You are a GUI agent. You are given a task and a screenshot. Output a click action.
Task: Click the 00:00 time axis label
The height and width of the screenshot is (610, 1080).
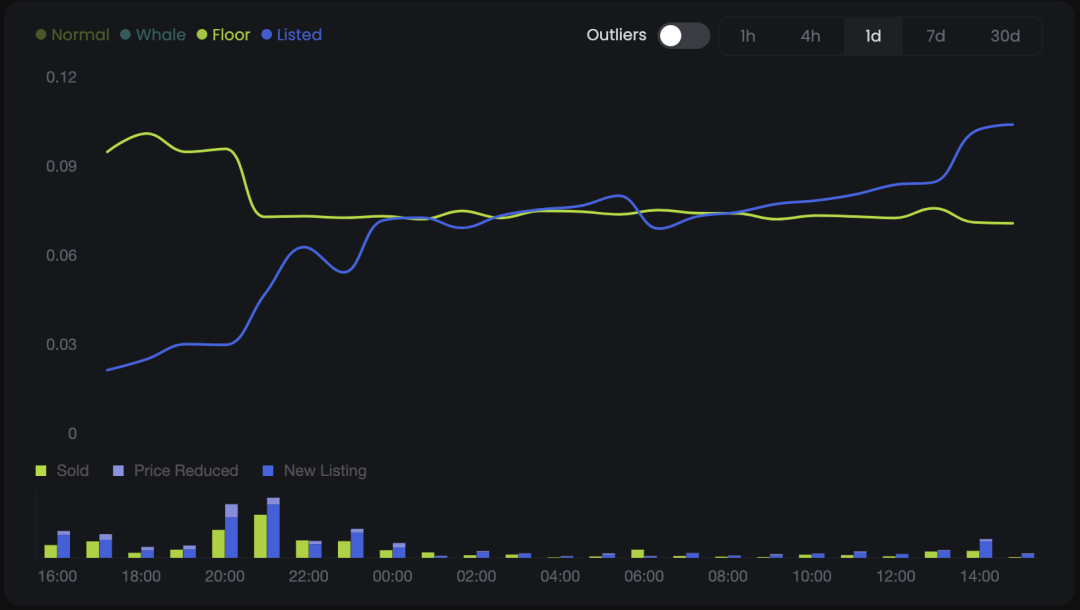click(392, 577)
